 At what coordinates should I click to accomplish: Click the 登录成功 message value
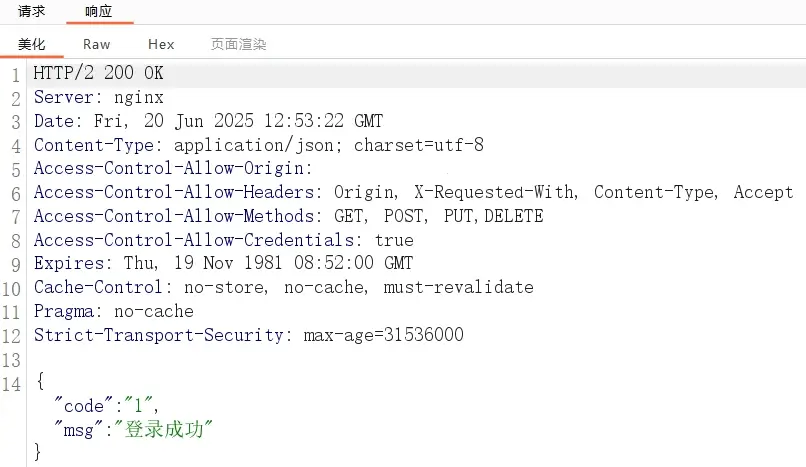click(164, 429)
